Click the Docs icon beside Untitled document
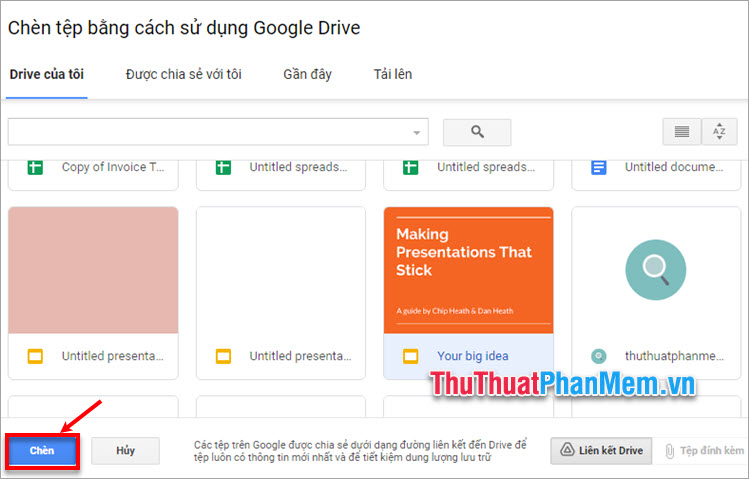The width and height of the screenshot is (749, 479). tap(599, 168)
